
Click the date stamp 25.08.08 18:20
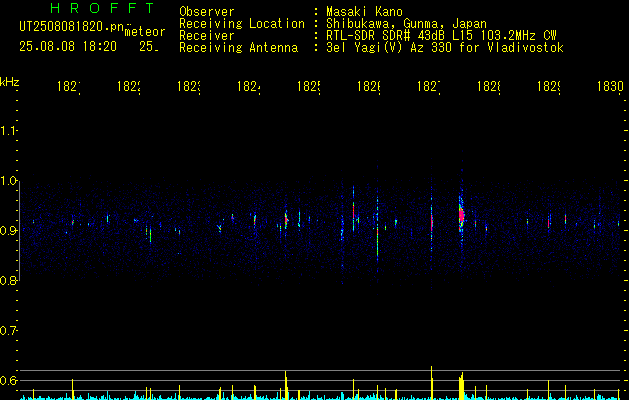pos(68,47)
